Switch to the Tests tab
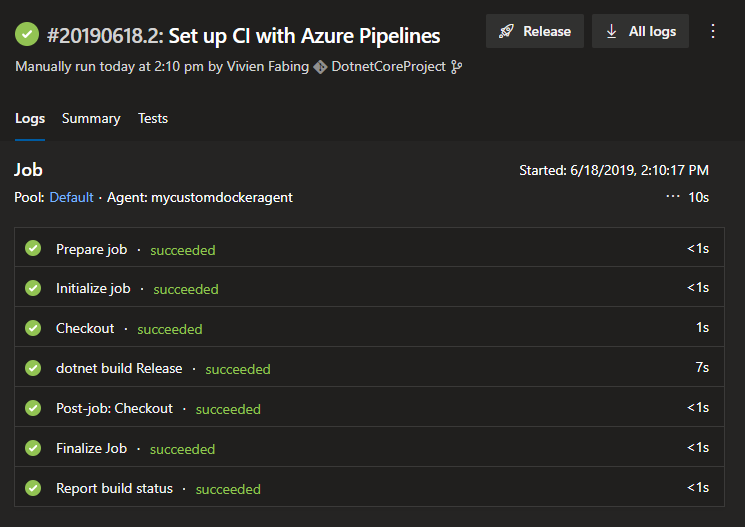 point(153,118)
